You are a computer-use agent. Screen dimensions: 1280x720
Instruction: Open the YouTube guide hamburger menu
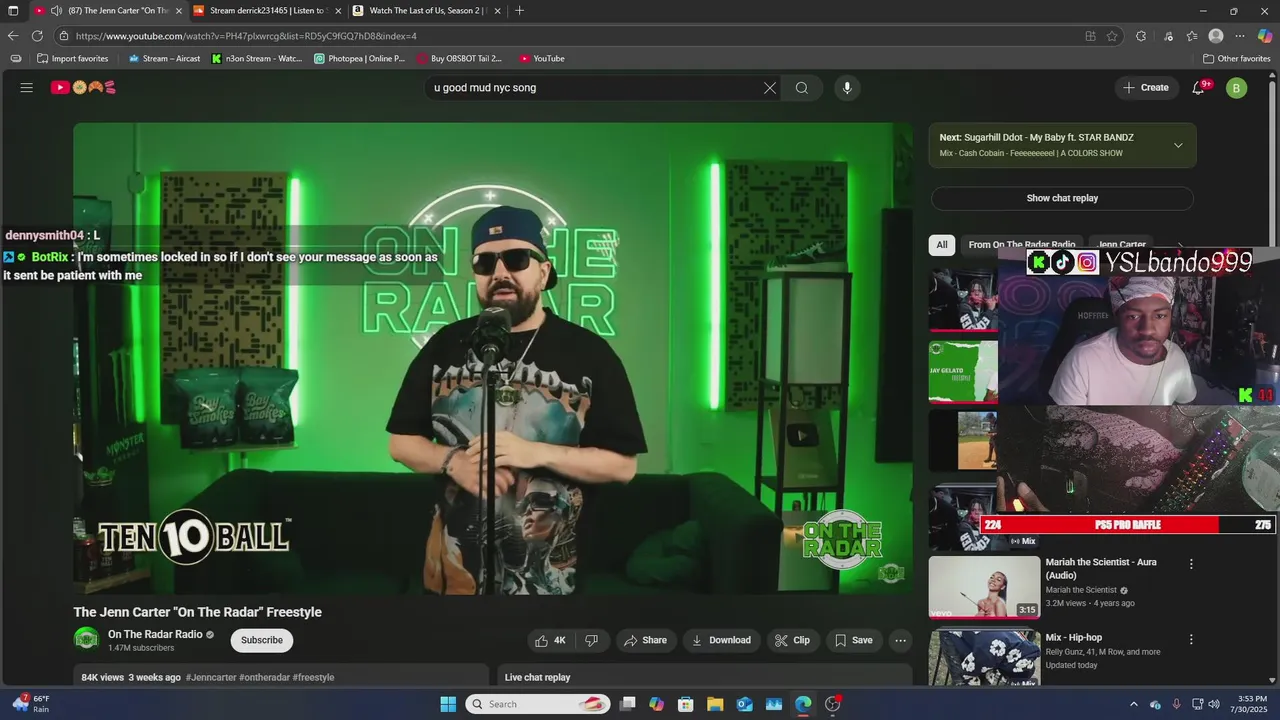27,87
